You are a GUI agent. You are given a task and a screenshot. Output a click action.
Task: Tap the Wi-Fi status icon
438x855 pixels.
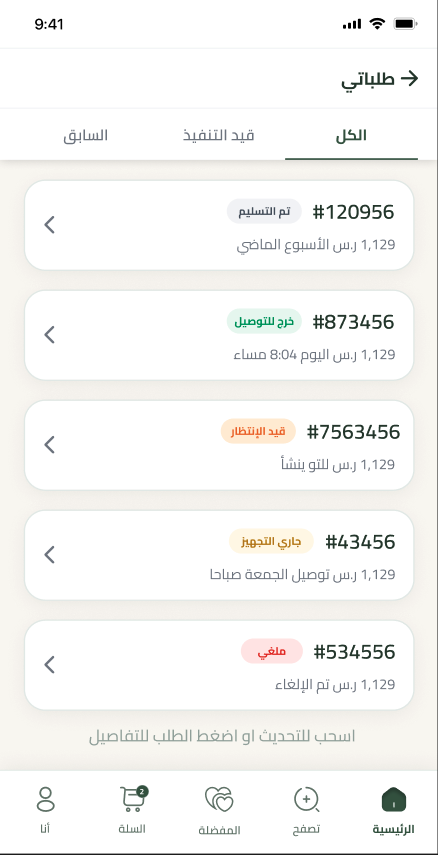(x=376, y=23)
